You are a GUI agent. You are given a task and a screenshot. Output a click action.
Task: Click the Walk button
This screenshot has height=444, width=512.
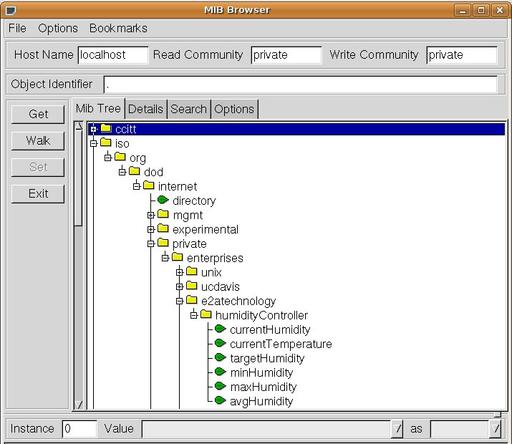click(38, 141)
